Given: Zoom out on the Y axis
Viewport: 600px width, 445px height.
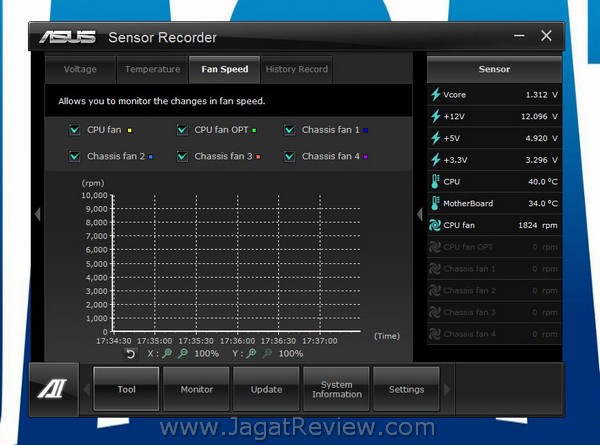Looking at the screenshot, I should [267, 354].
